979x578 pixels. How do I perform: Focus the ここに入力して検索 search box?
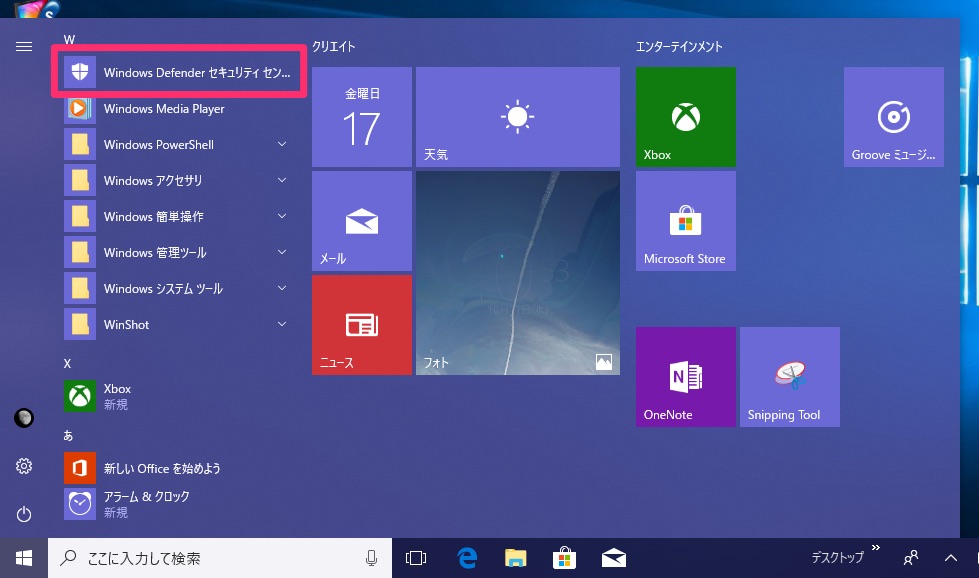click(220, 558)
